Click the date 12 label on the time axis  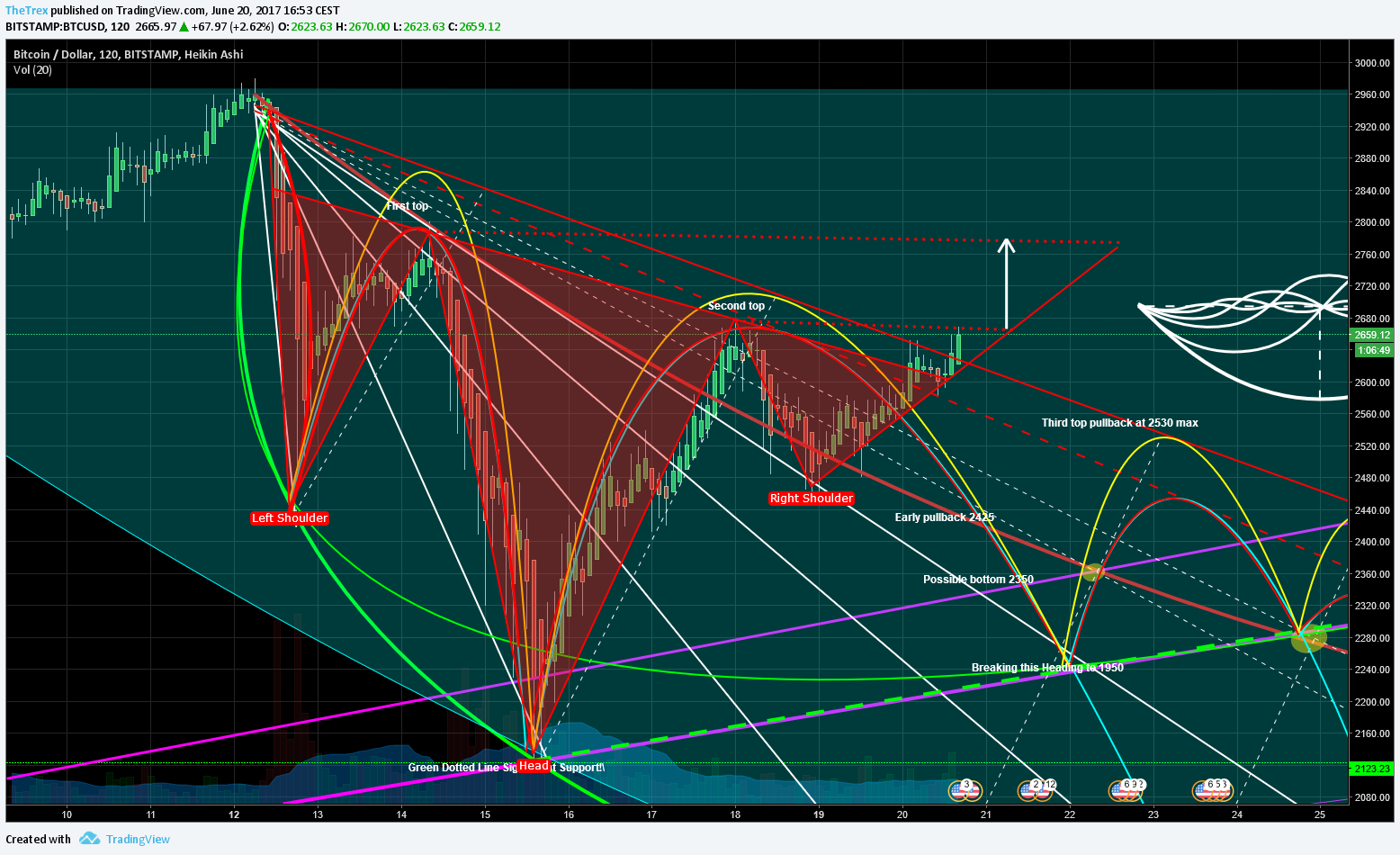(x=234, y=814)
